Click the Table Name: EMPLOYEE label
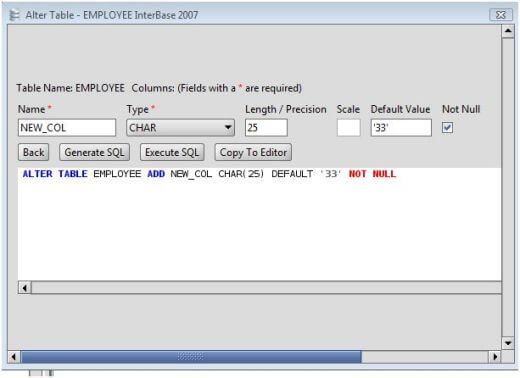 click(70, 88)
